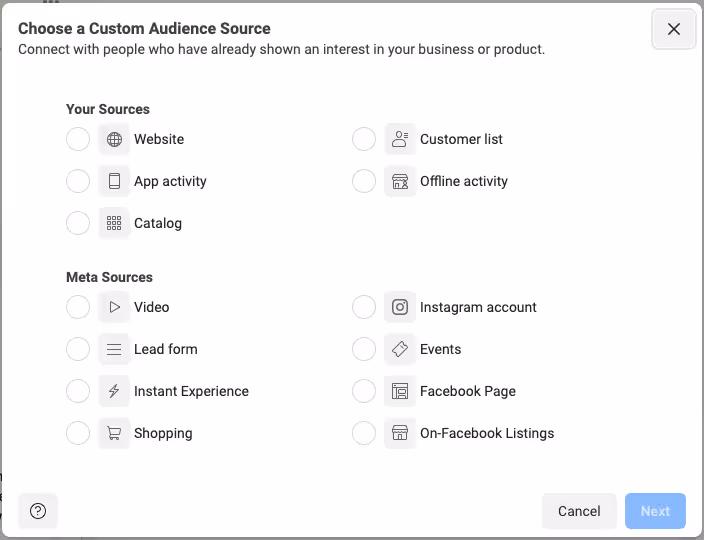Screen dimensions: 704x540
Task: Click the Instant Experience label text
Action: click(191, 391)
